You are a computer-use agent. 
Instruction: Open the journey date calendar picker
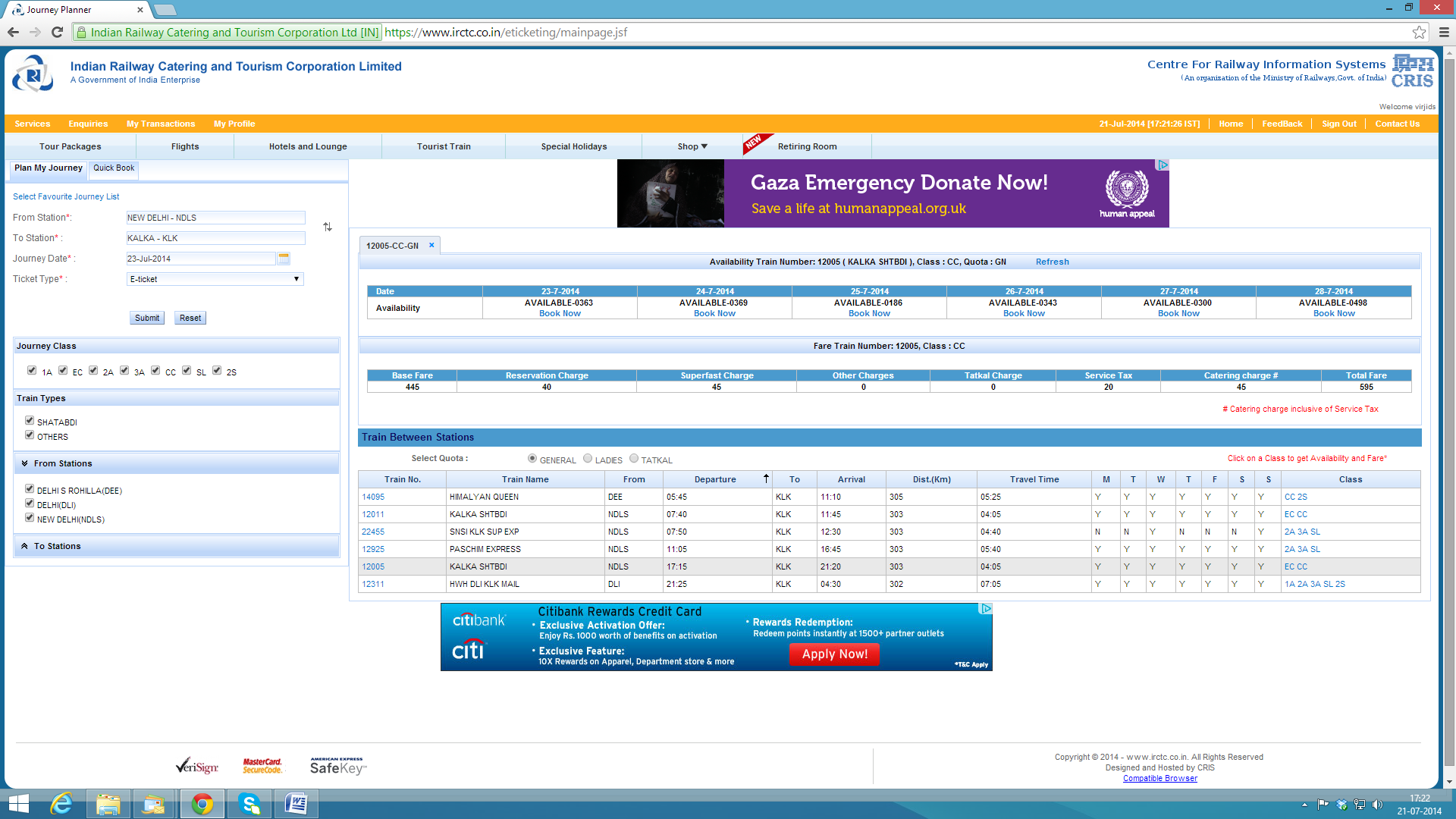coord(284,259)
